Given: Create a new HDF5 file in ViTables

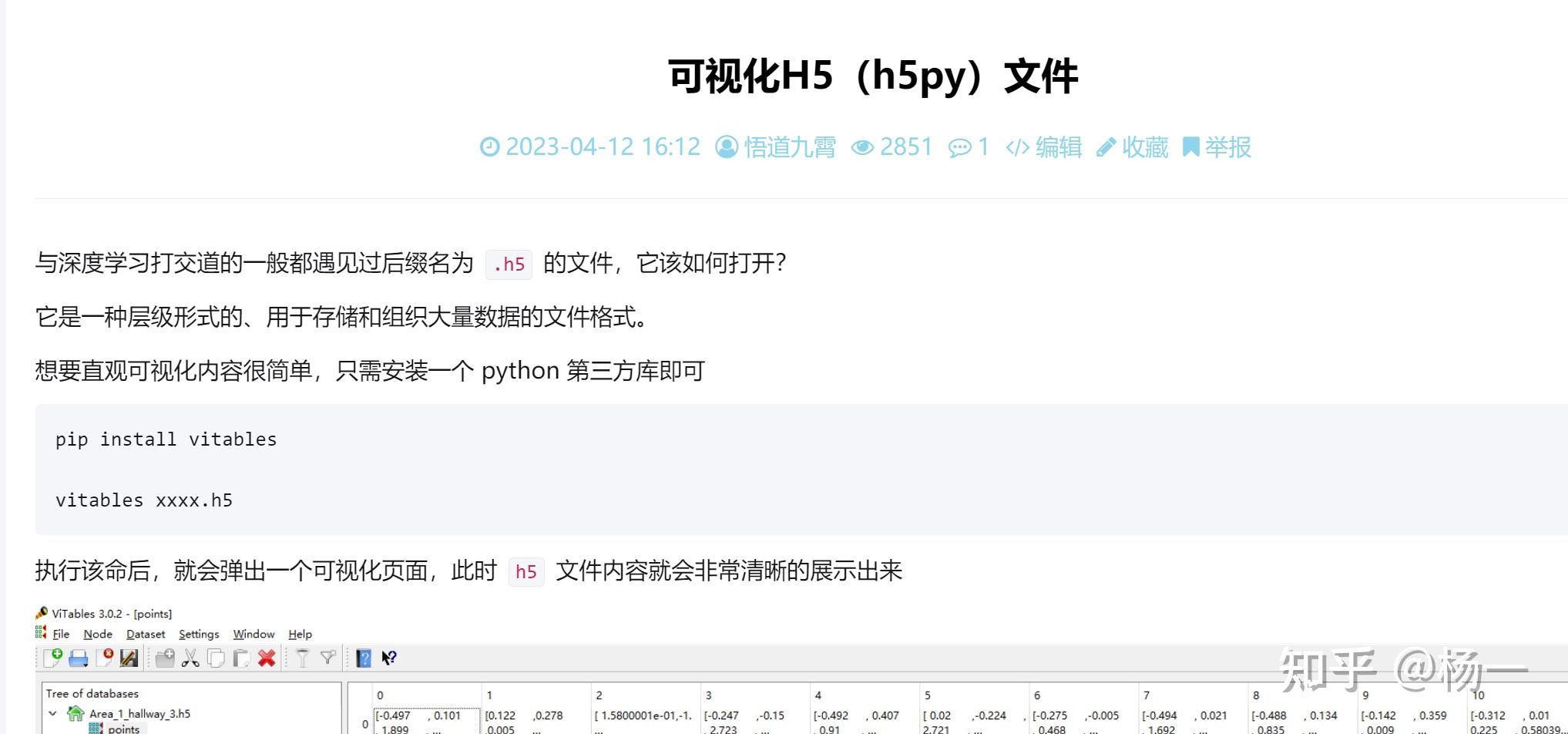Looking at the screenshot, I should click(53, 658).
